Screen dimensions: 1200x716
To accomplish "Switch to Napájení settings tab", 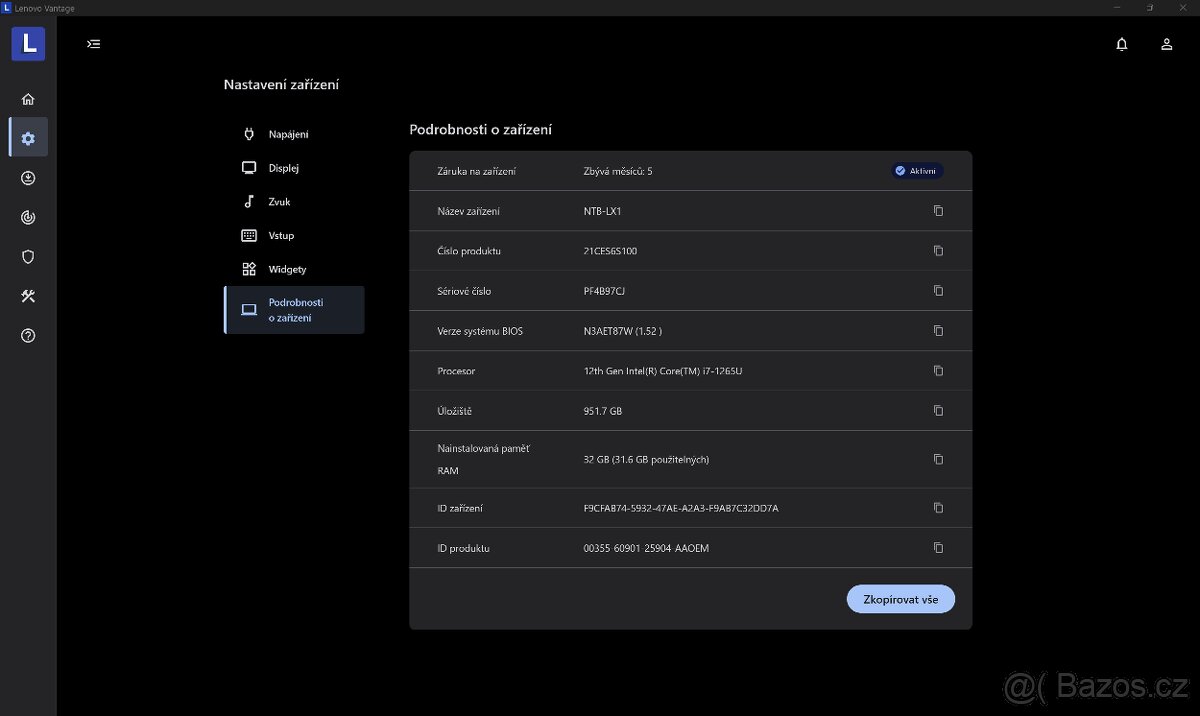I will click(x=287, y=134).
